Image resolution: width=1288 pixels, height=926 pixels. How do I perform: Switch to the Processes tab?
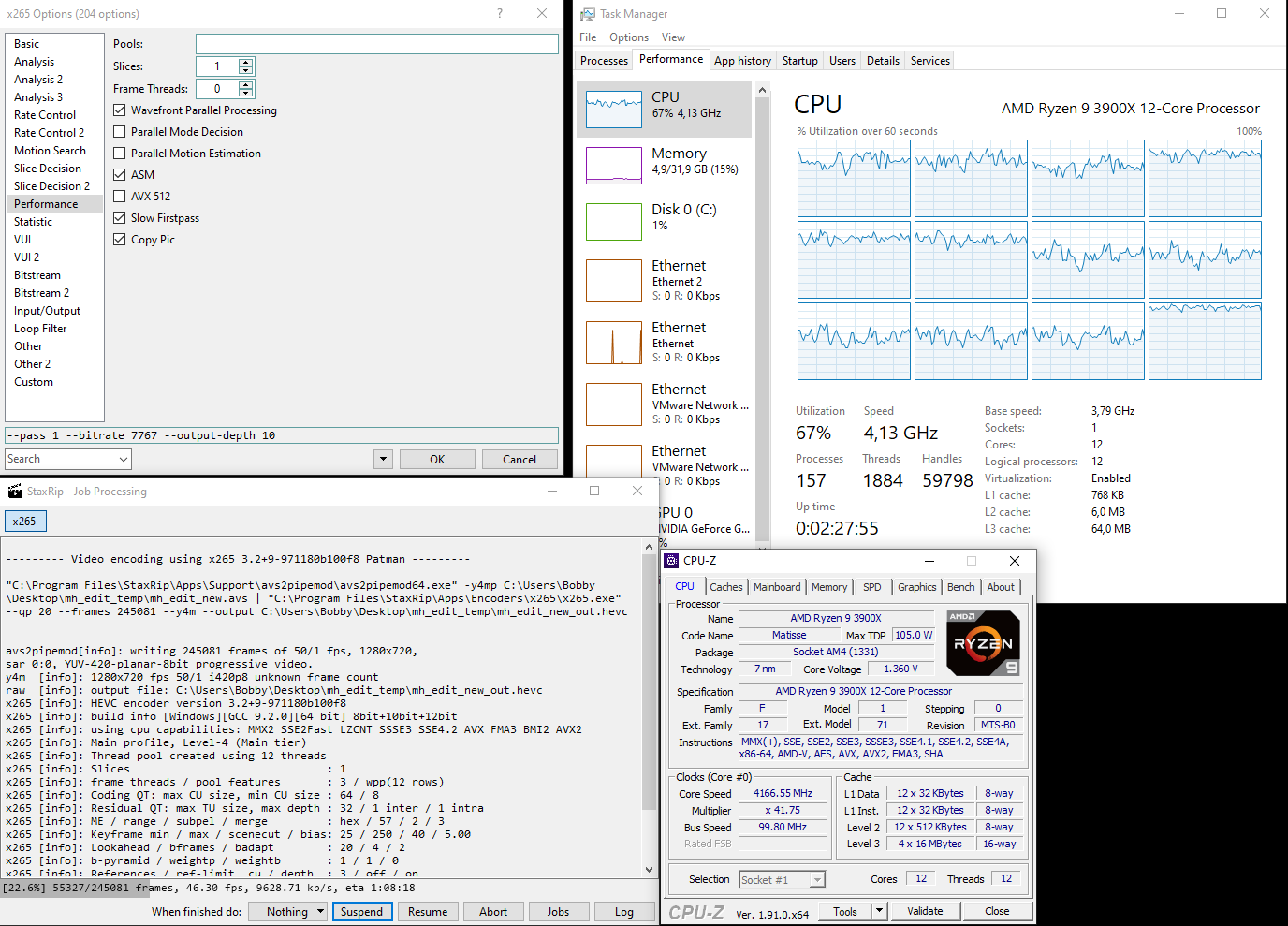(x=604, y=61)
